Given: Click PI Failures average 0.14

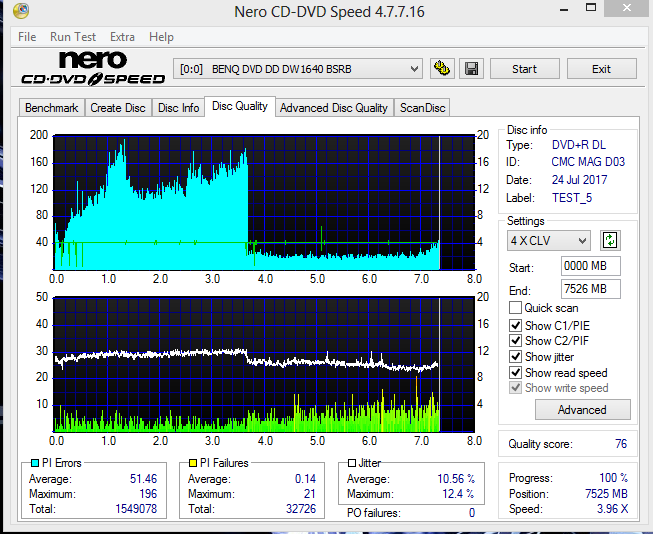Looking at the screenshot, I should (x=305, y=479).
